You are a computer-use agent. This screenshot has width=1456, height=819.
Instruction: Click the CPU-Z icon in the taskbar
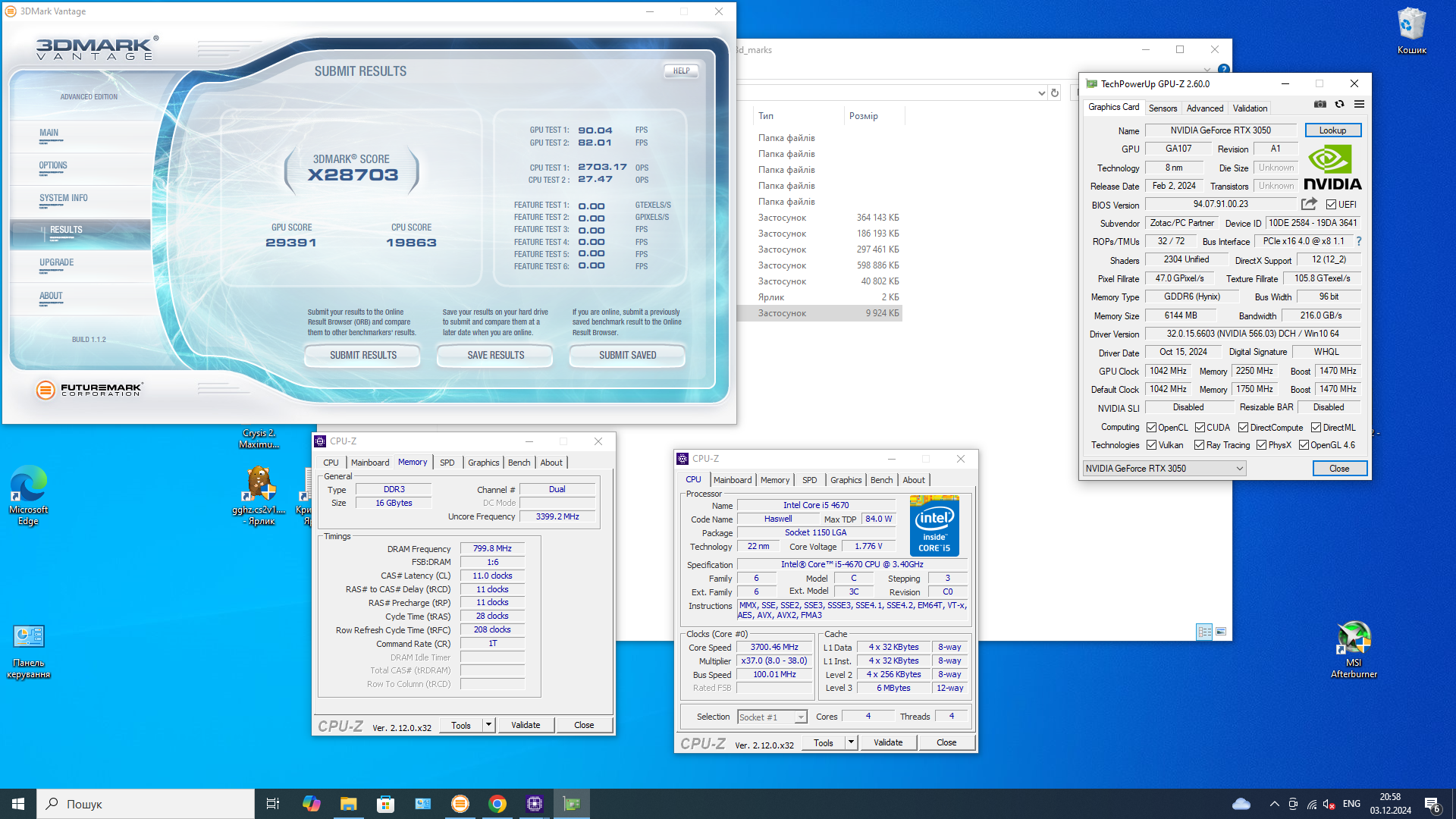(535, 804)
